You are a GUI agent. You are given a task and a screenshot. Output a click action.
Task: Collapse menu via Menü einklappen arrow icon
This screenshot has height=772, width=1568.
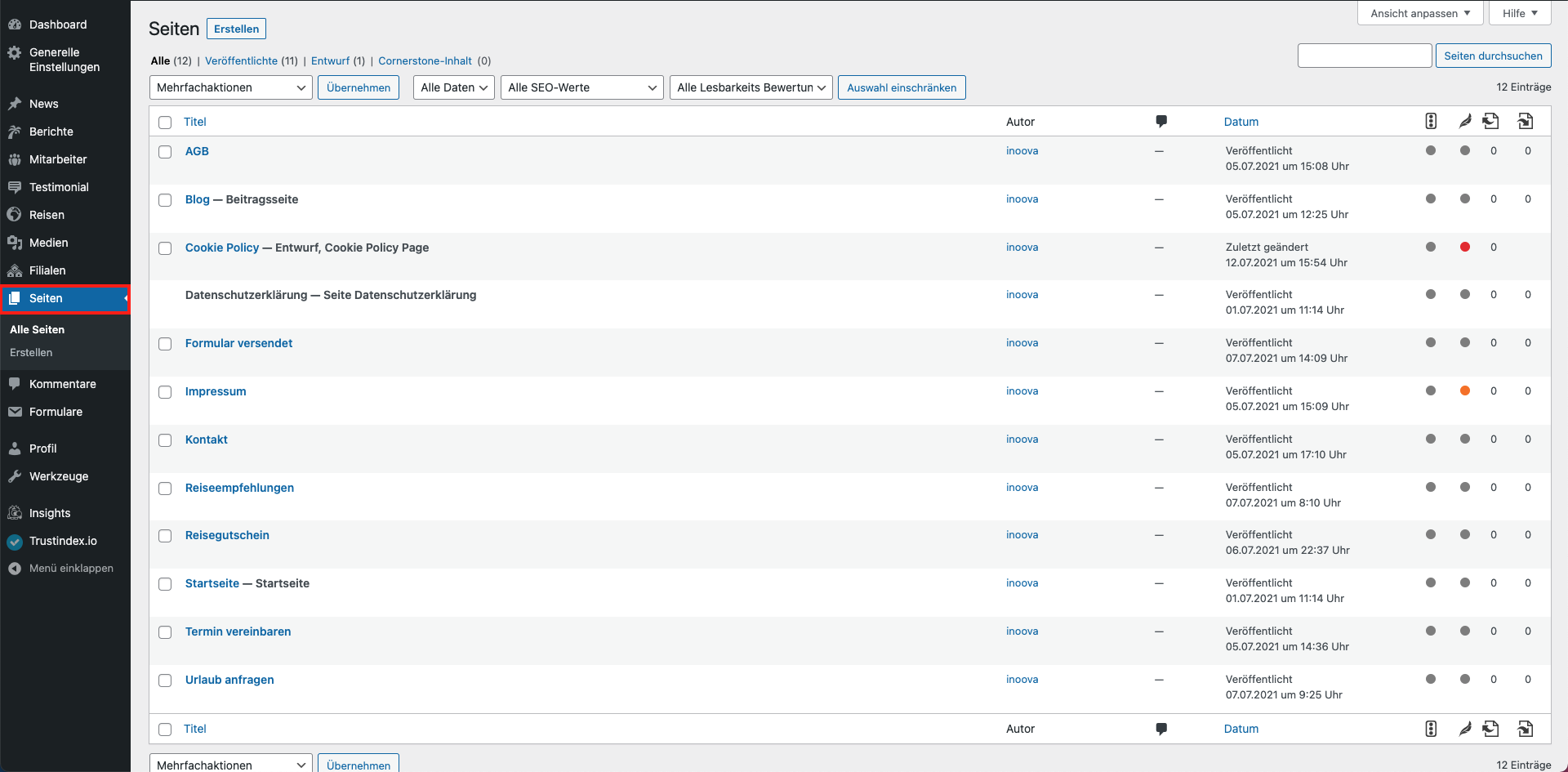[15, 569]
